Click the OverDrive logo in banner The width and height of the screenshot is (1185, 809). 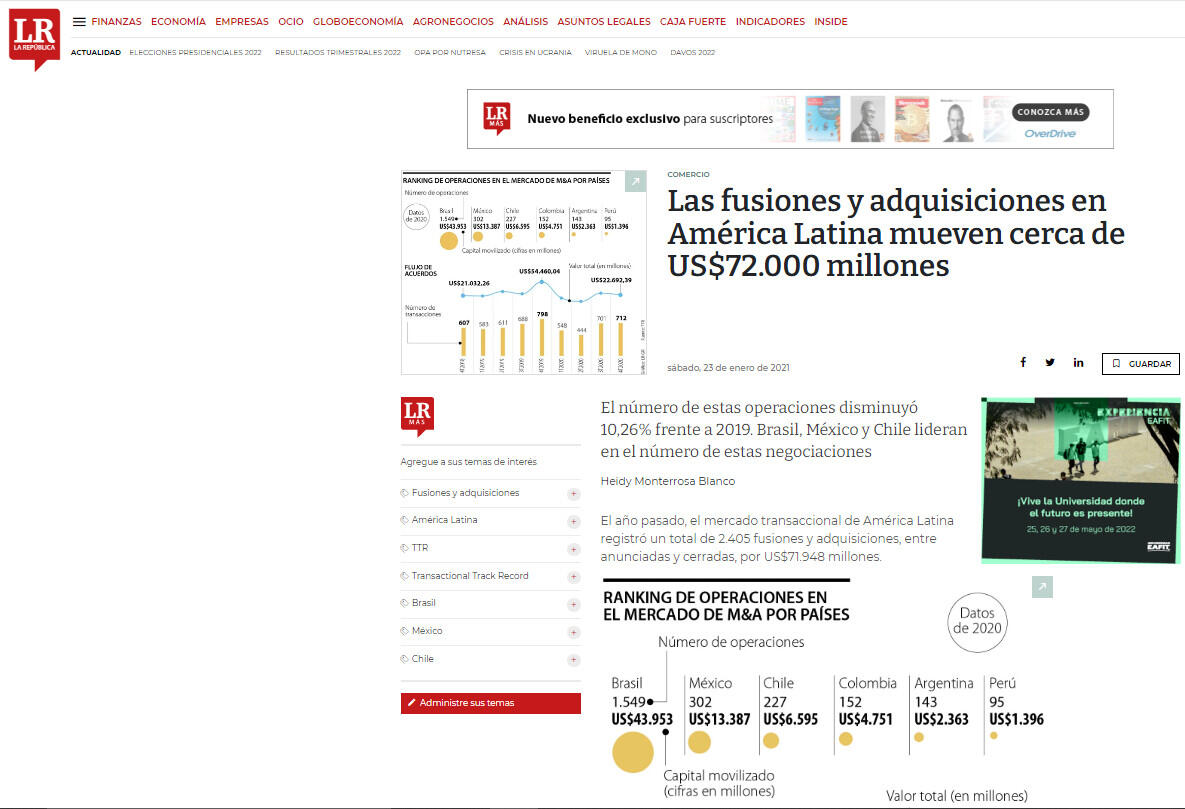coord(1050,134)
